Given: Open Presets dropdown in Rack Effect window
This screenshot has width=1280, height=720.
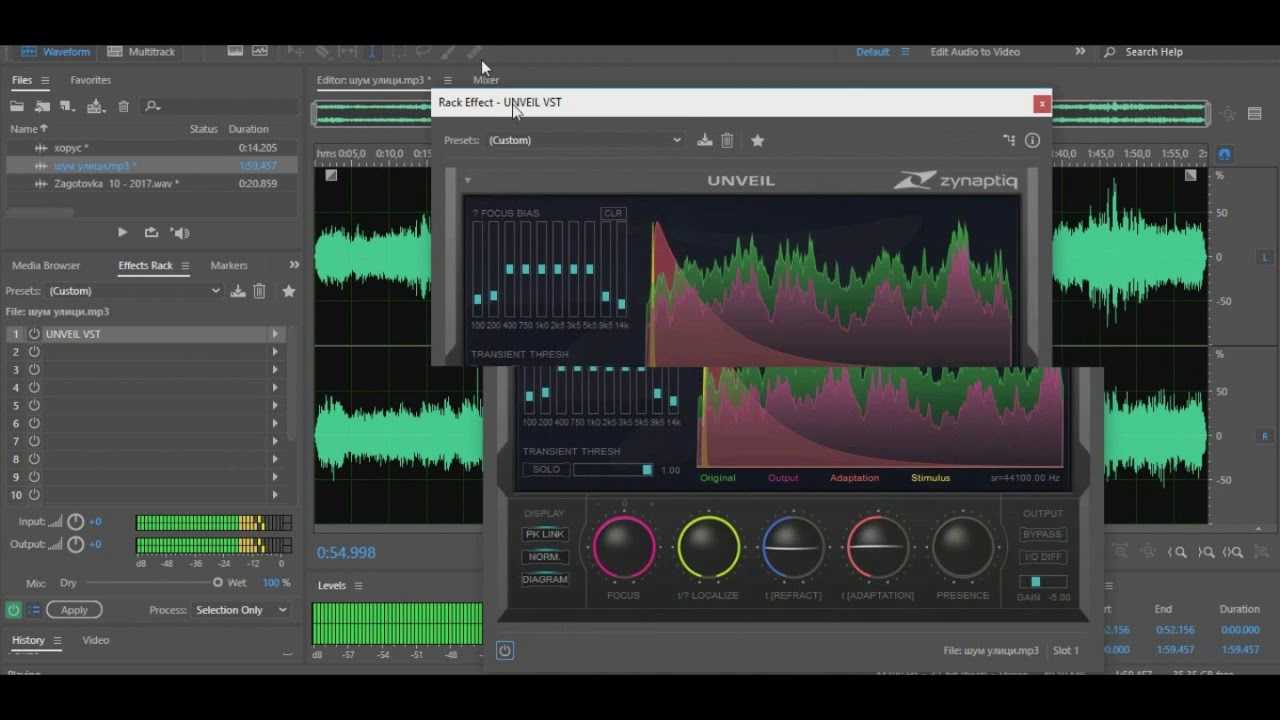Looking at the screenshot, I should tap(584, 140).
